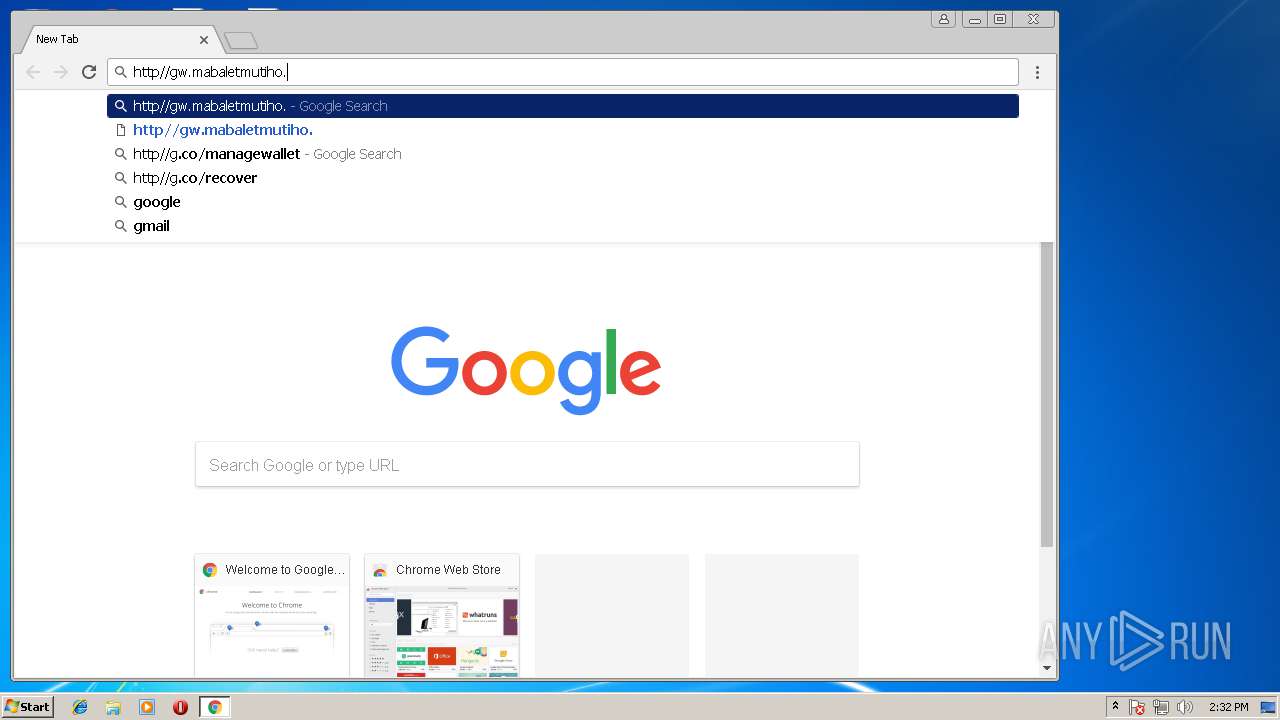
Task: Open the Chrome three-dot menu
Action: [x=1037, y=72]
